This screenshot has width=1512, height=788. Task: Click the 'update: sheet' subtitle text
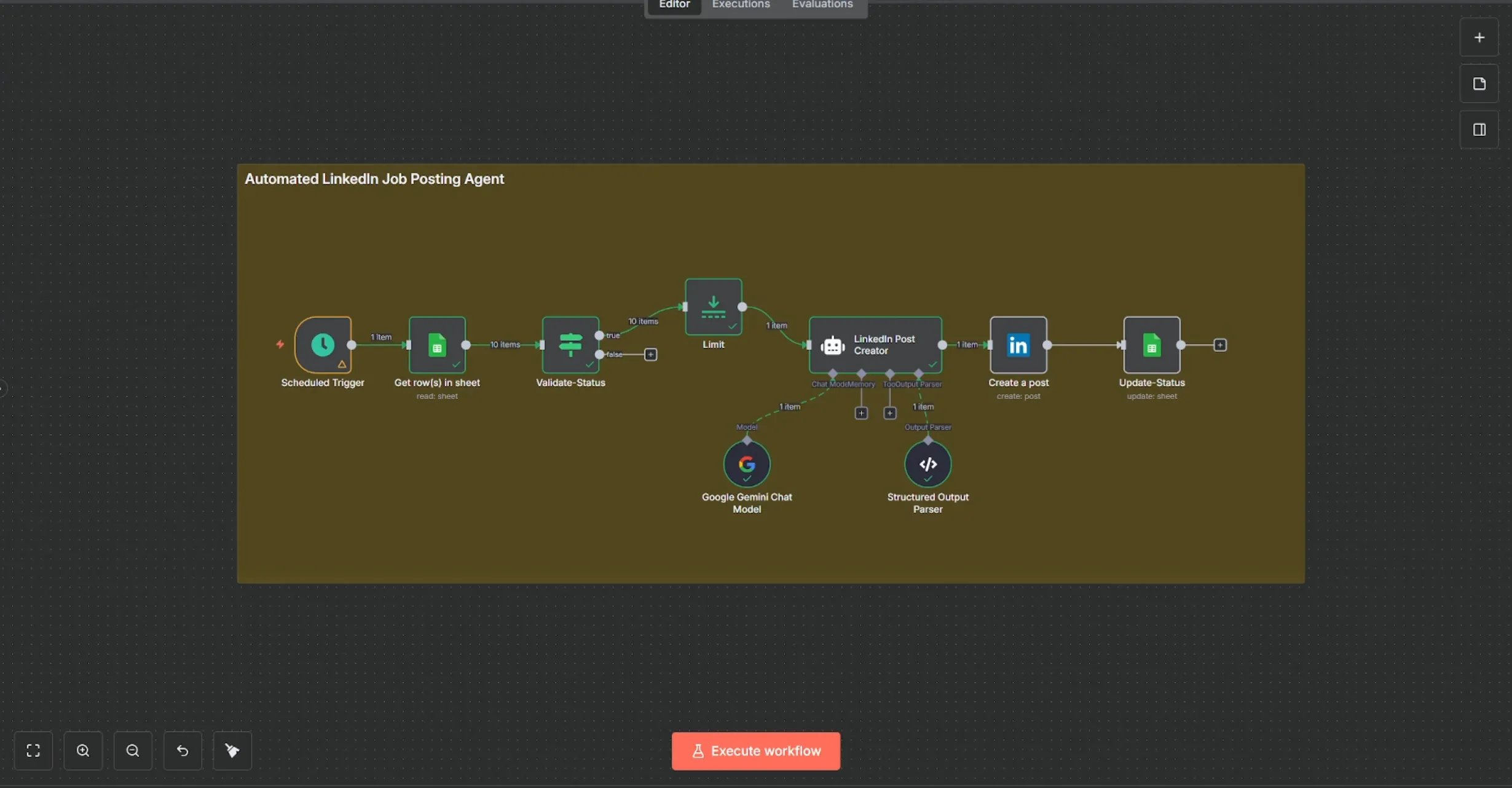[x=1152, y=396]
